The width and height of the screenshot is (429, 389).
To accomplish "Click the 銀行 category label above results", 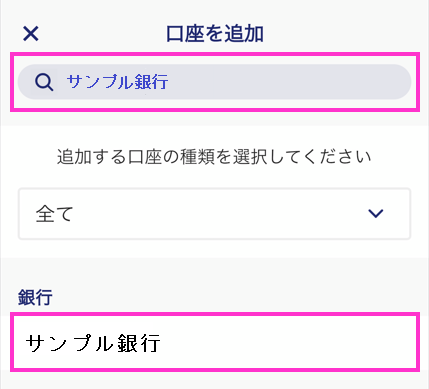I will (35, 297).
